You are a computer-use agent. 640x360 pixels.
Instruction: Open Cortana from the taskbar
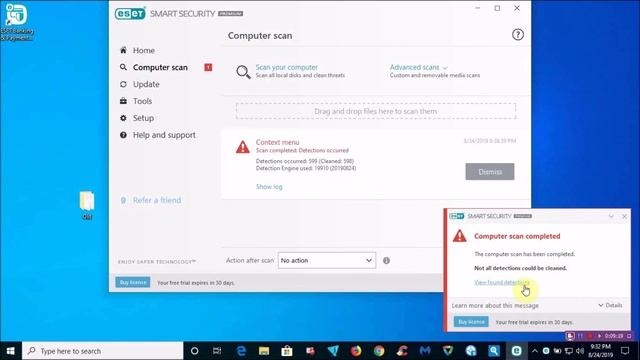pyautogui.click(x=194, y=351)
